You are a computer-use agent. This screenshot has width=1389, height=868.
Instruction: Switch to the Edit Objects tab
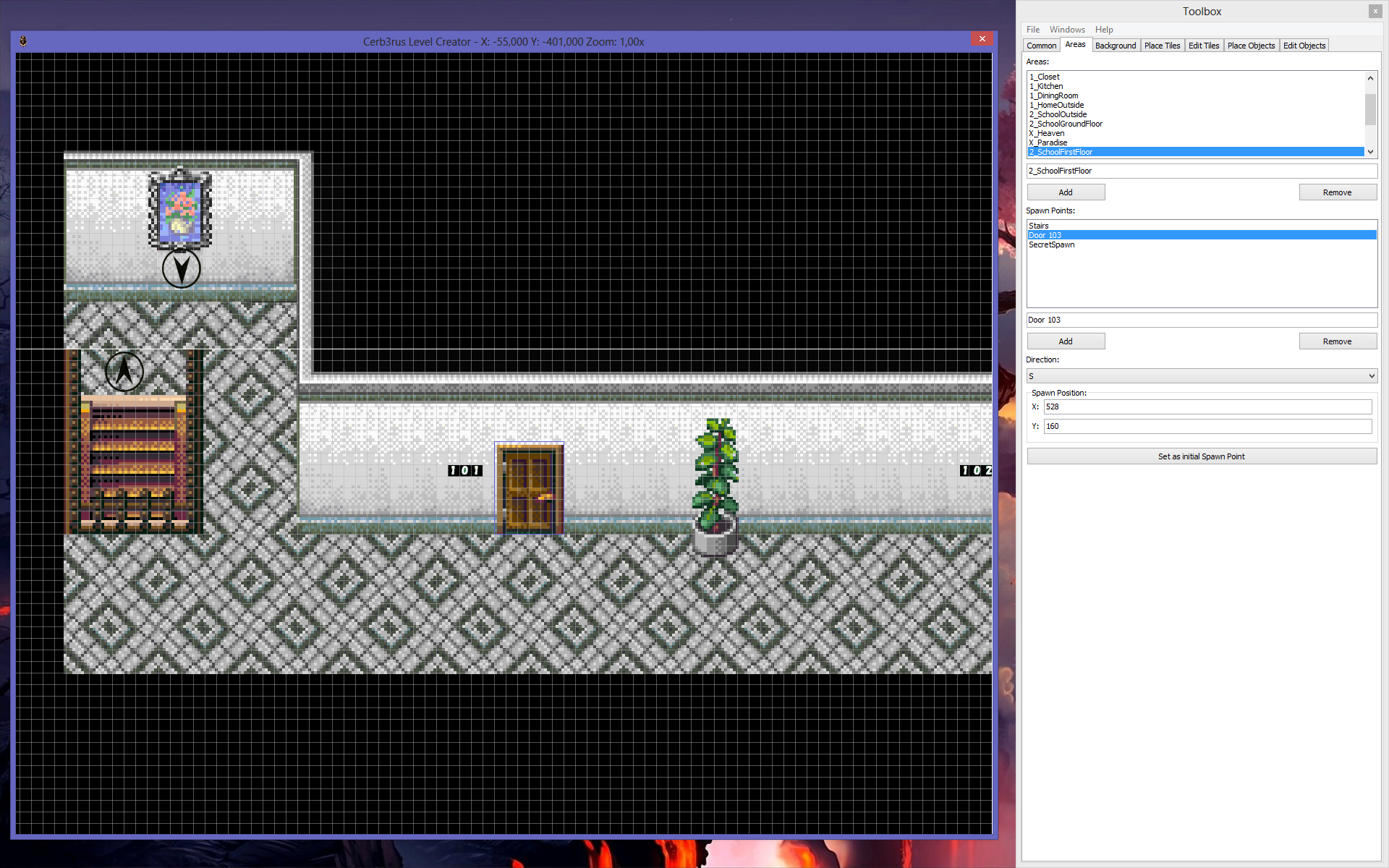(x=1304, y=45)
